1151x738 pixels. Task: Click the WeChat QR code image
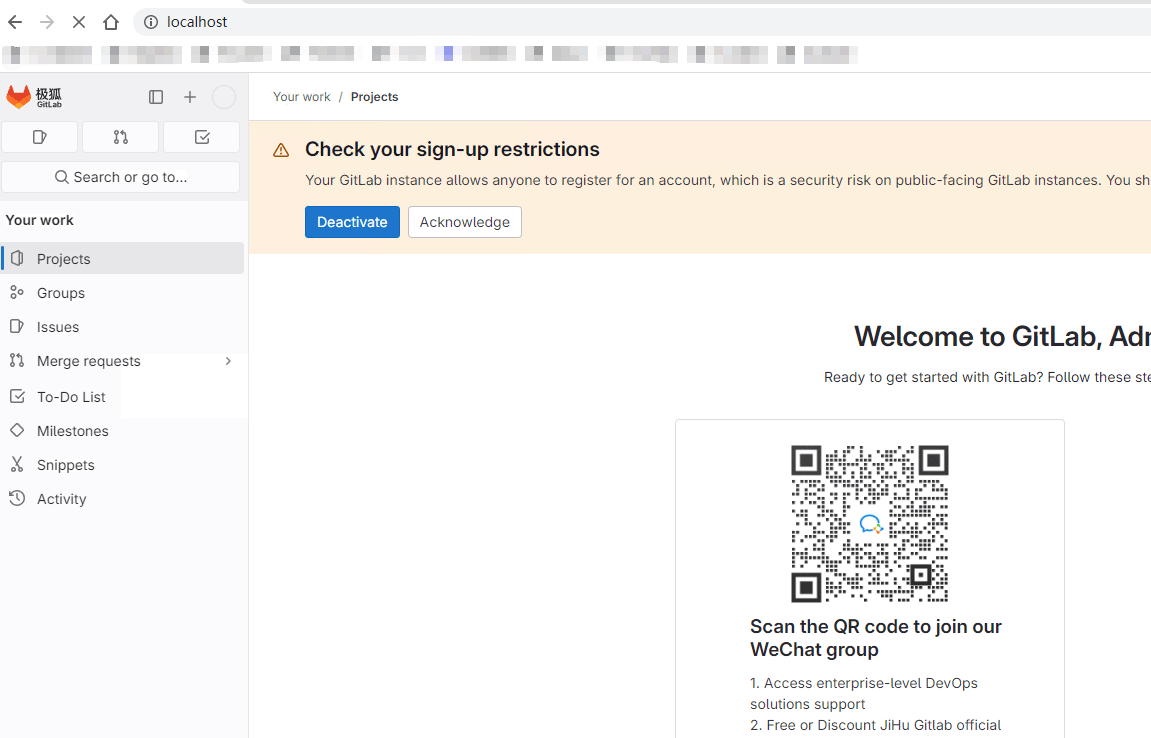[x=870, y=524]
